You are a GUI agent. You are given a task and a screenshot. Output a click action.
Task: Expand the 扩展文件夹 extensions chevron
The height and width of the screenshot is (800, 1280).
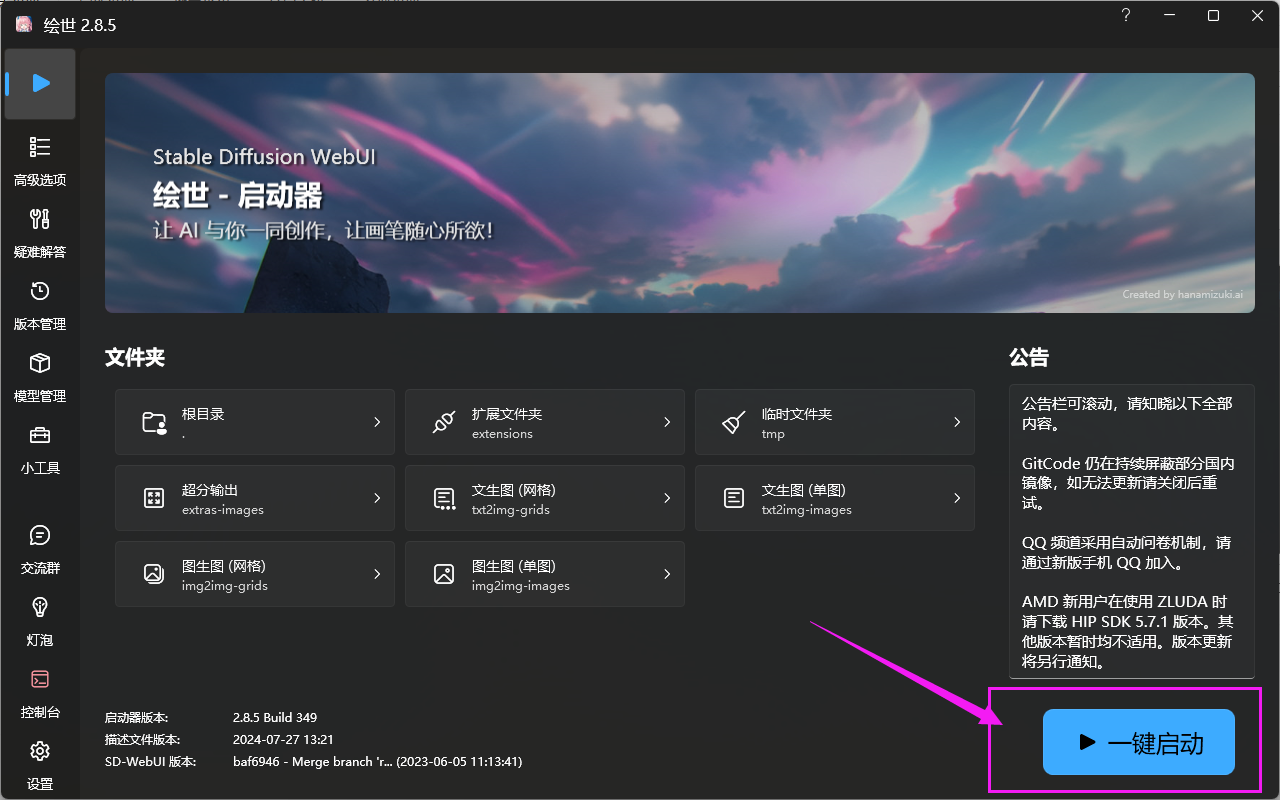click(667, 422)
